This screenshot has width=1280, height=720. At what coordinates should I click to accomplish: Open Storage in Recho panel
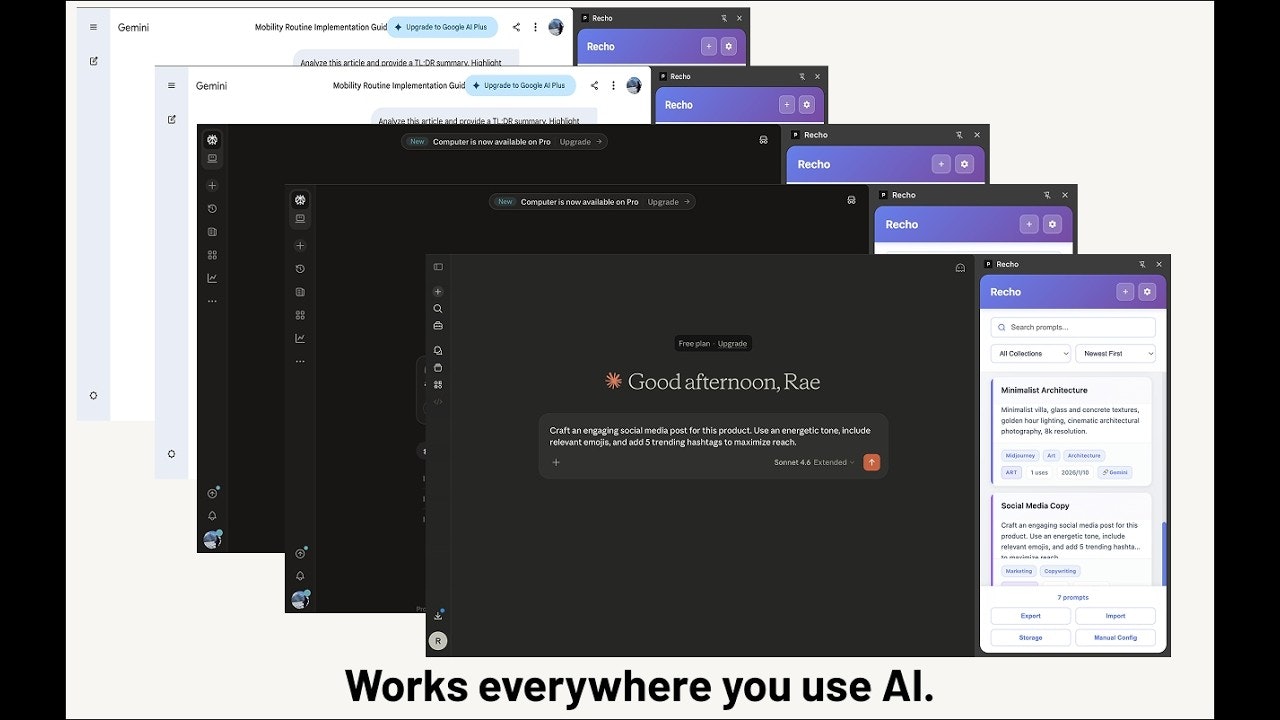[x=1030, y=637]
